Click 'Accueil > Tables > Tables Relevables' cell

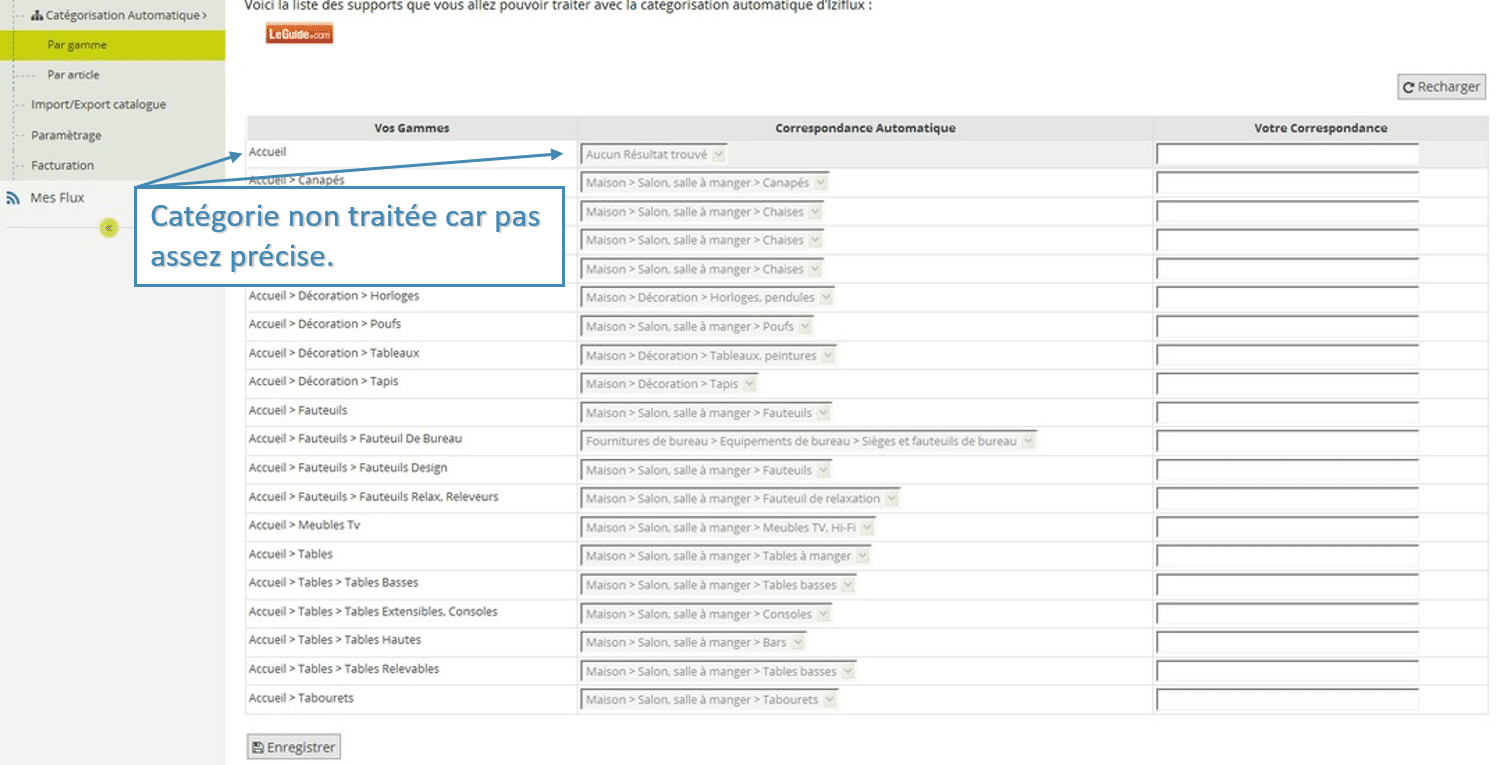tap(344, 668)
